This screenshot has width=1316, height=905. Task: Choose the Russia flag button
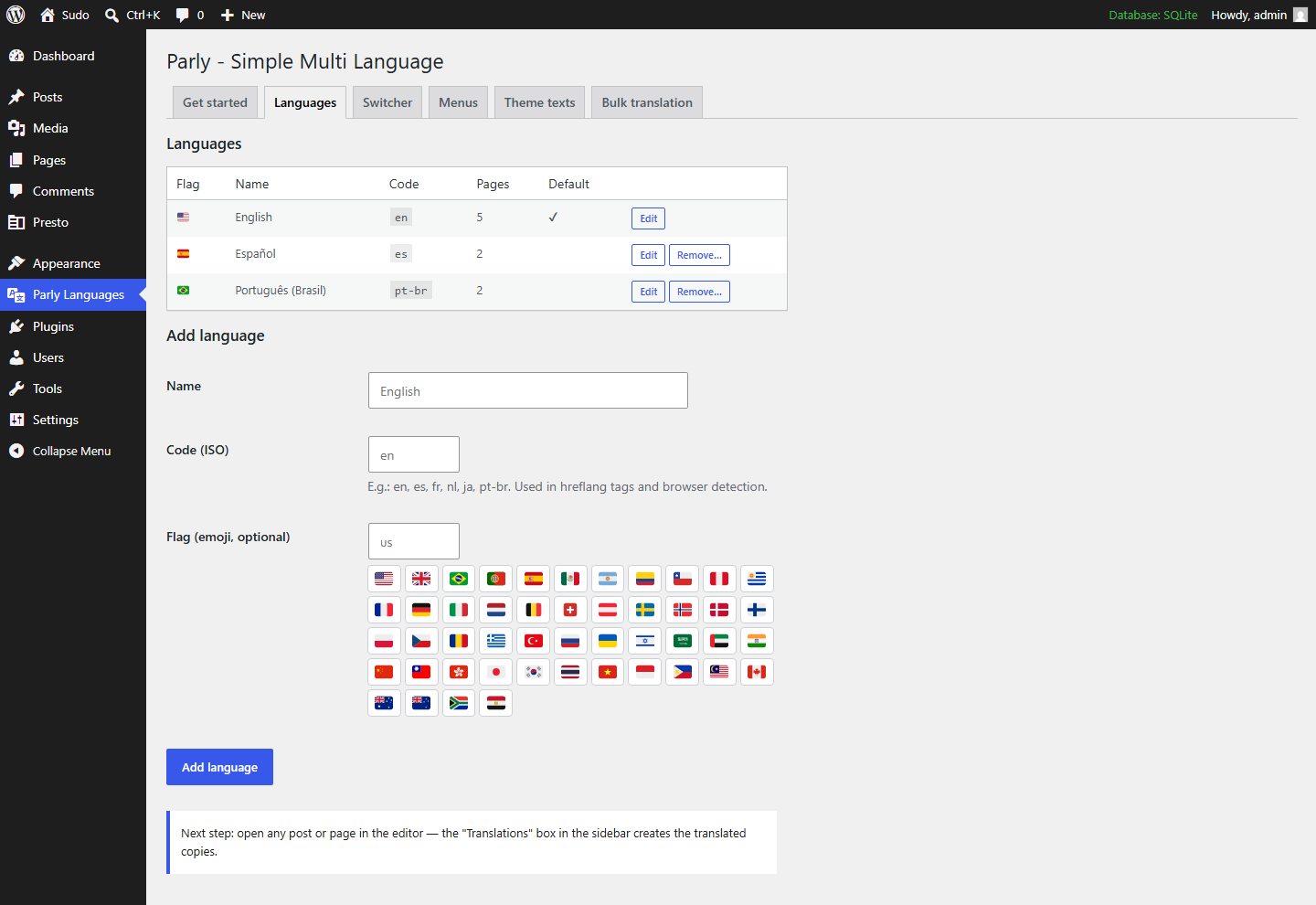pyautogui.click(x=570, y=641)
